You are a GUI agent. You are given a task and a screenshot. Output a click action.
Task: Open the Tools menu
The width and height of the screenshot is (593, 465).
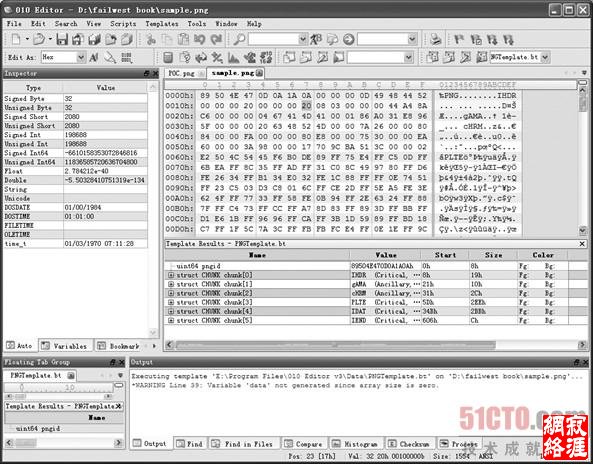(197, 23)
